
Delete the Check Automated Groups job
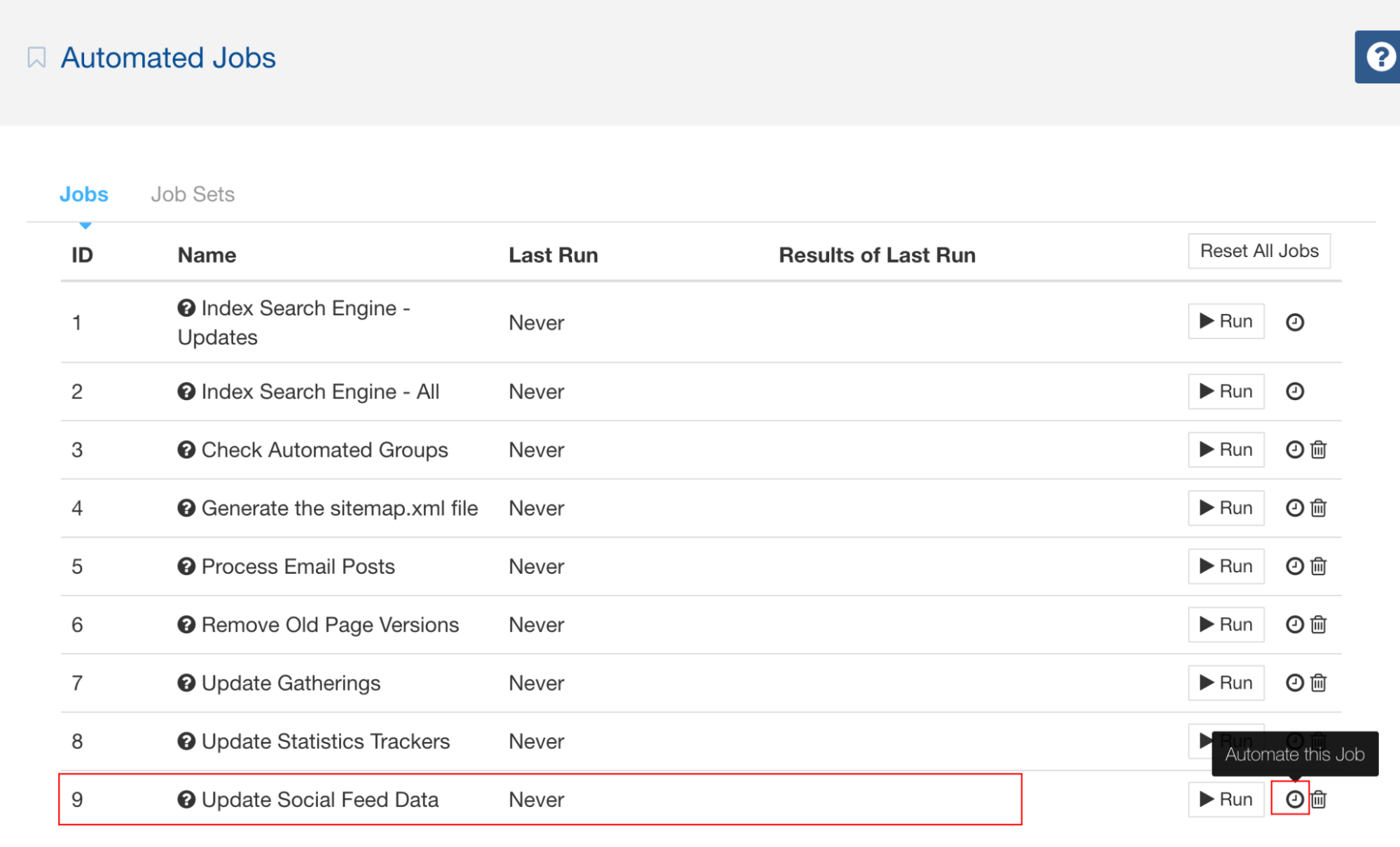click(1319, 449)
